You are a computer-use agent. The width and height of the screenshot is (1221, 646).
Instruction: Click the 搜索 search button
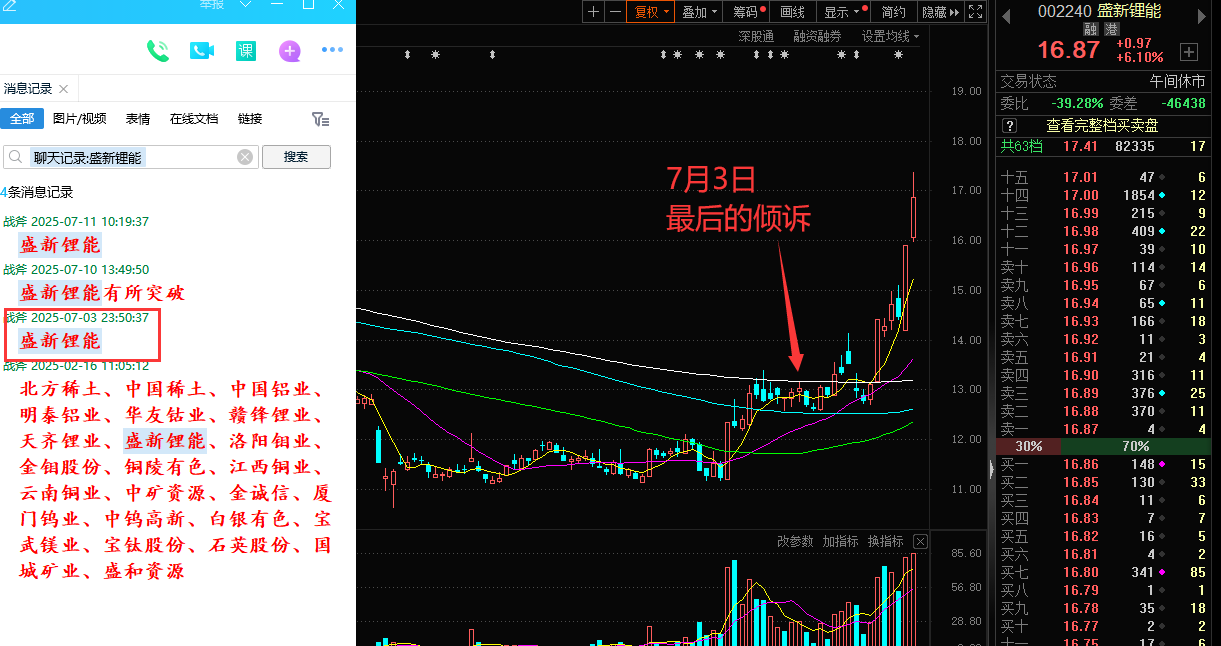point(296,157)
